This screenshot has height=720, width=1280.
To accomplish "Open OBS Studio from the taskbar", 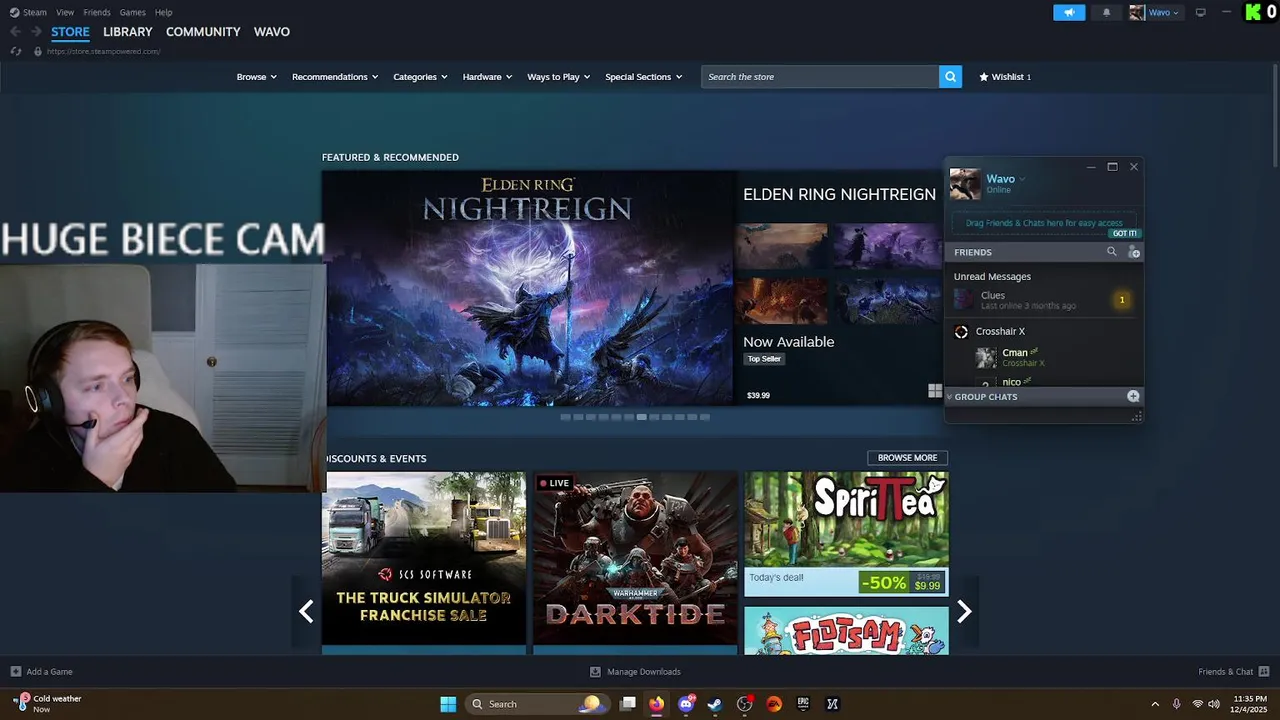I will click(x=745, y=704).
